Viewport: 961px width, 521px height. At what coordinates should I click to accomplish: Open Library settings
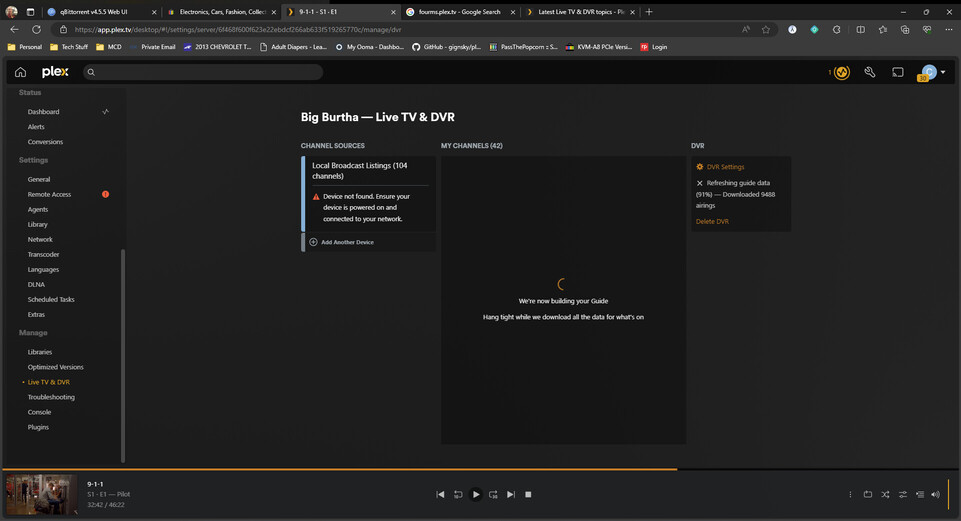37,224
